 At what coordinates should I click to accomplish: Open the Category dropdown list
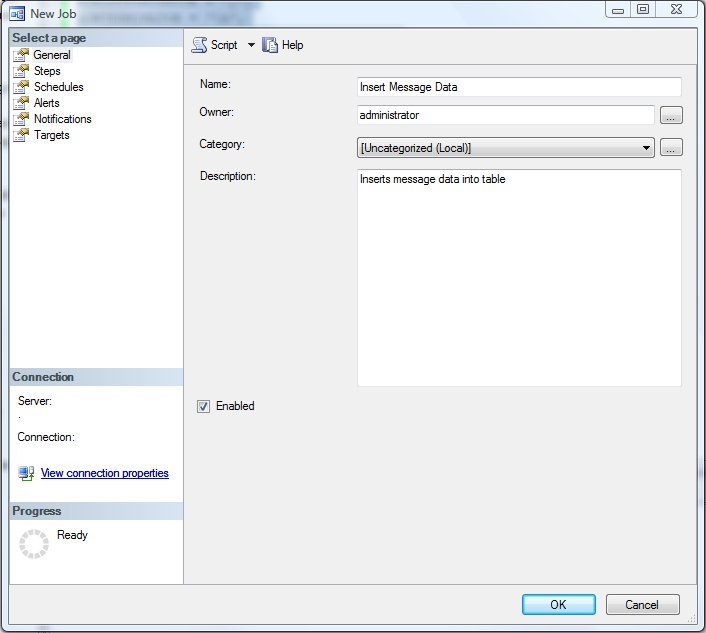646,148
